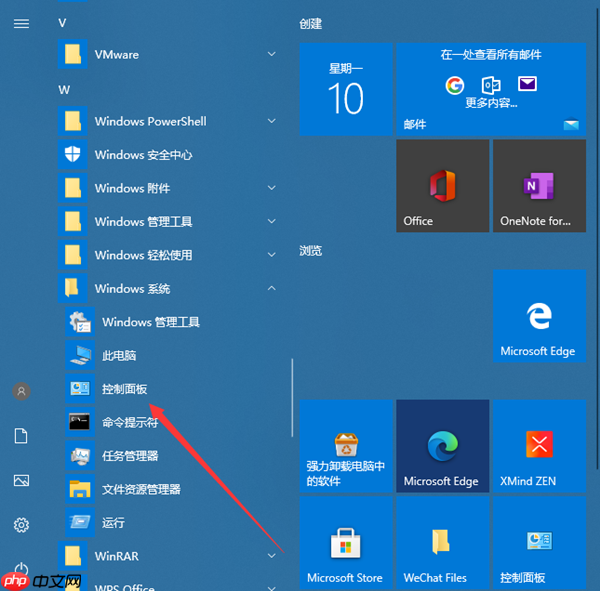Select Windows 安全中心 entry text
This screenshot has width=600, height=591.
click(x=143, y=155)
